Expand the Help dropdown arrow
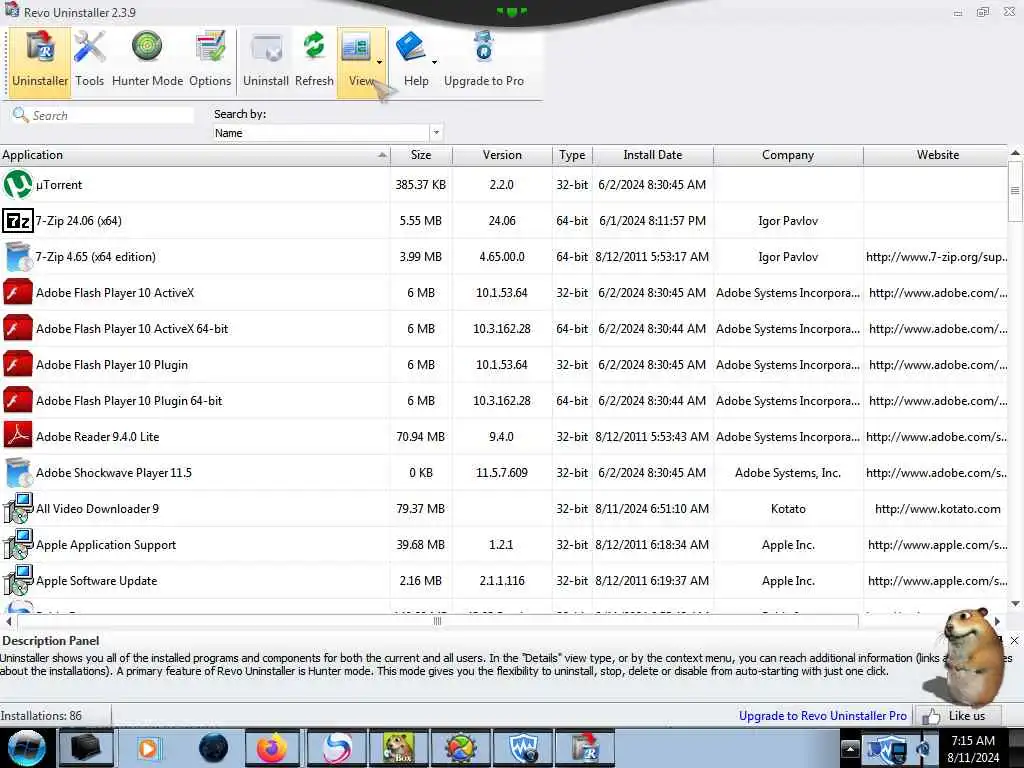This screenshot has width=1024, height=768. (x=434, y=62)
